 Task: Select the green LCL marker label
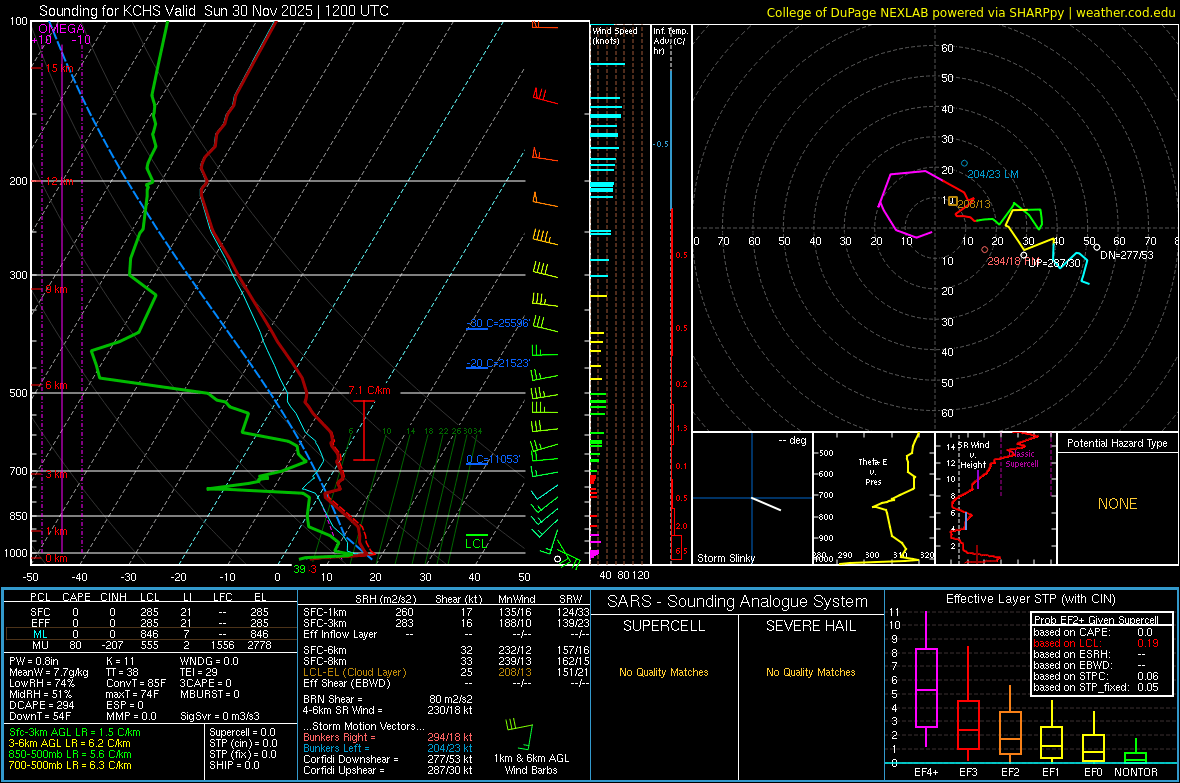pos(476,544)
